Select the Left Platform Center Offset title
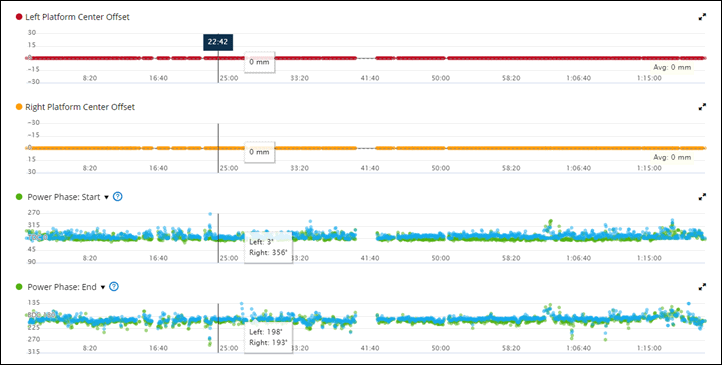 pos(77,17)
